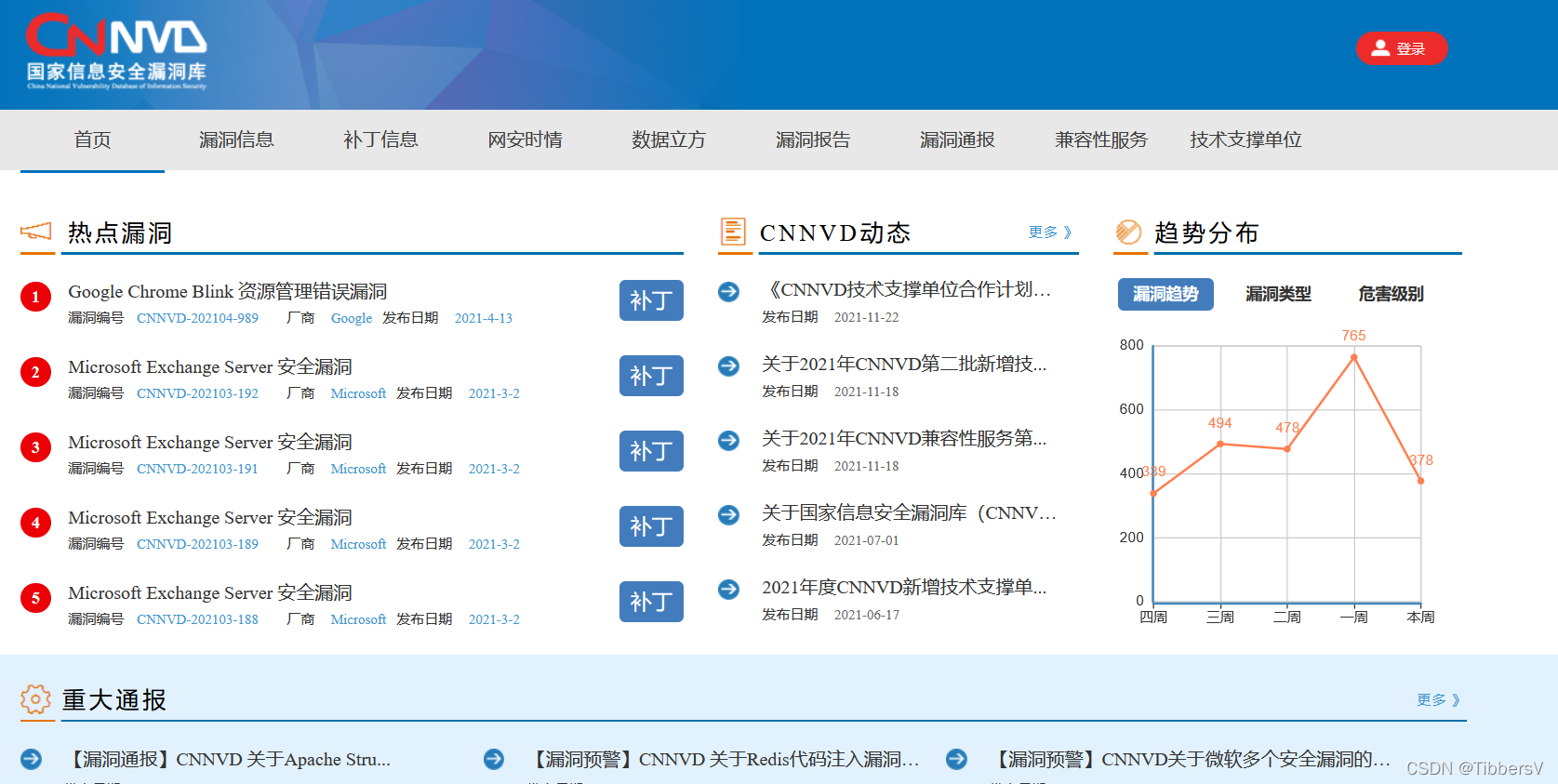This screenshot has width=1558, height=784.
Task: Click the gear icon beside 重大通报
Action: click(35, 699)
